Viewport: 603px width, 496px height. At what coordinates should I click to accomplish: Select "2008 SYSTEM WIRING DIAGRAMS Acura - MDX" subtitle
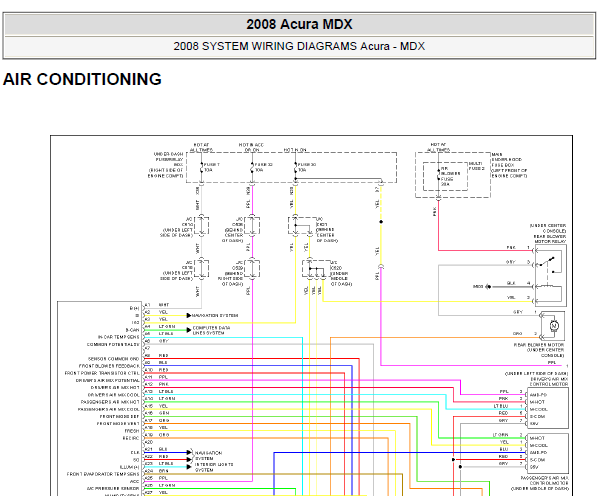pos(299,46)
